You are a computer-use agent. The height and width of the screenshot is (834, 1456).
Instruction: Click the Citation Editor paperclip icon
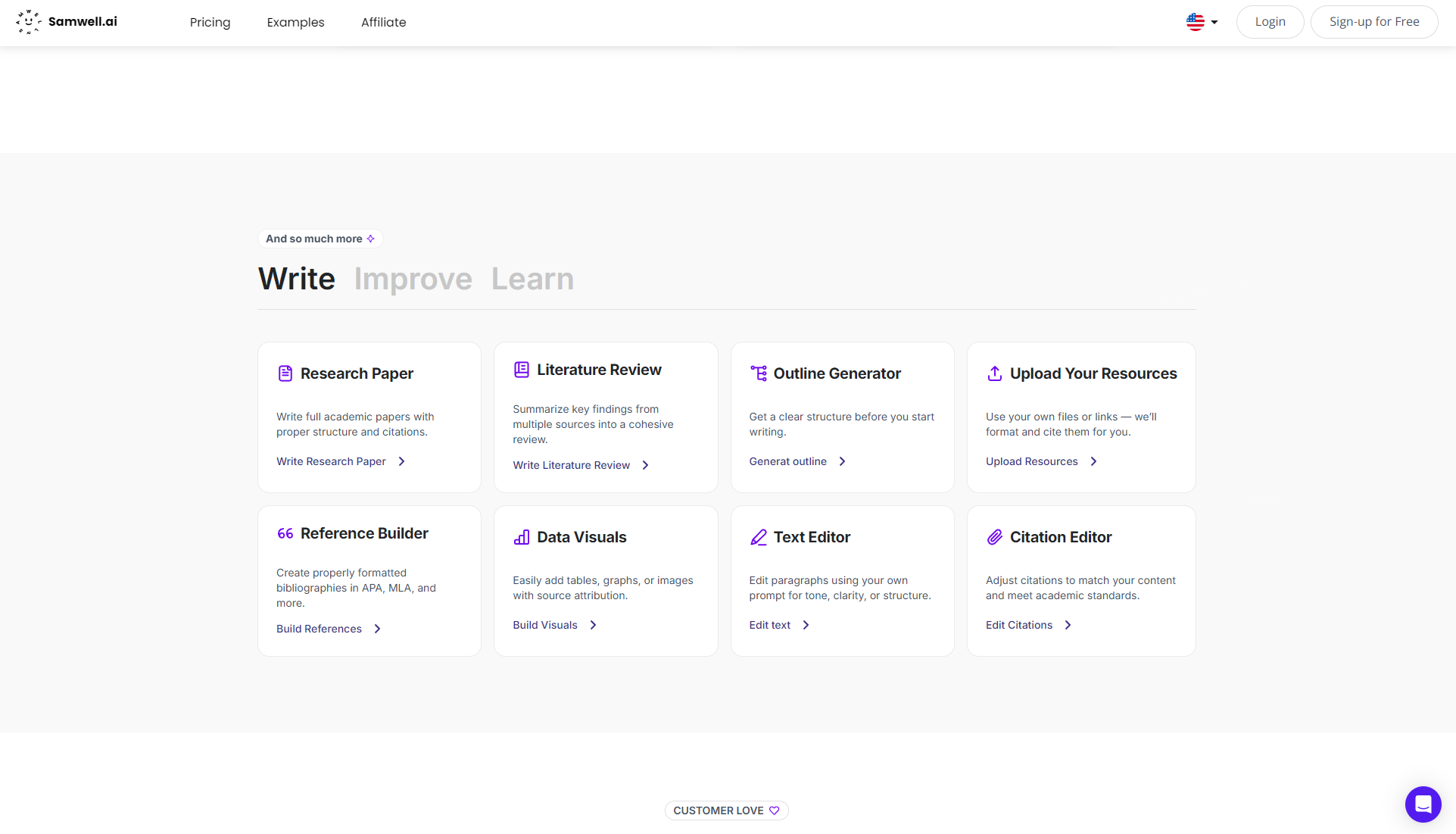point(994,537)
